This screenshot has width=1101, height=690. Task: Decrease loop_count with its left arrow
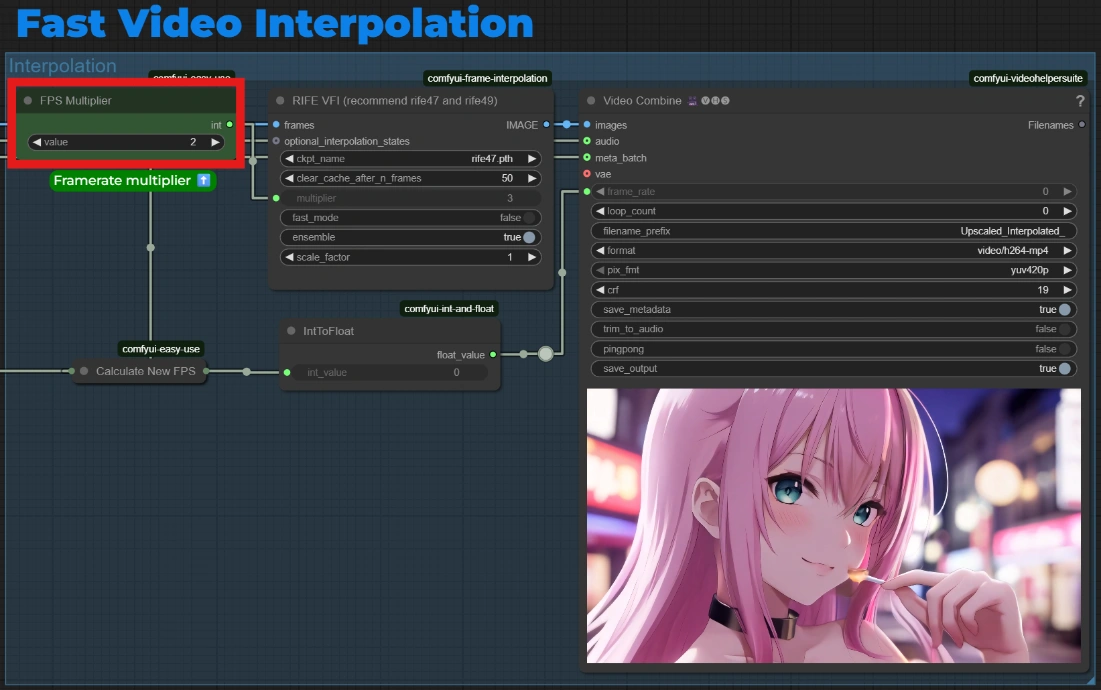pyautogui.click(x=600, y=211)
